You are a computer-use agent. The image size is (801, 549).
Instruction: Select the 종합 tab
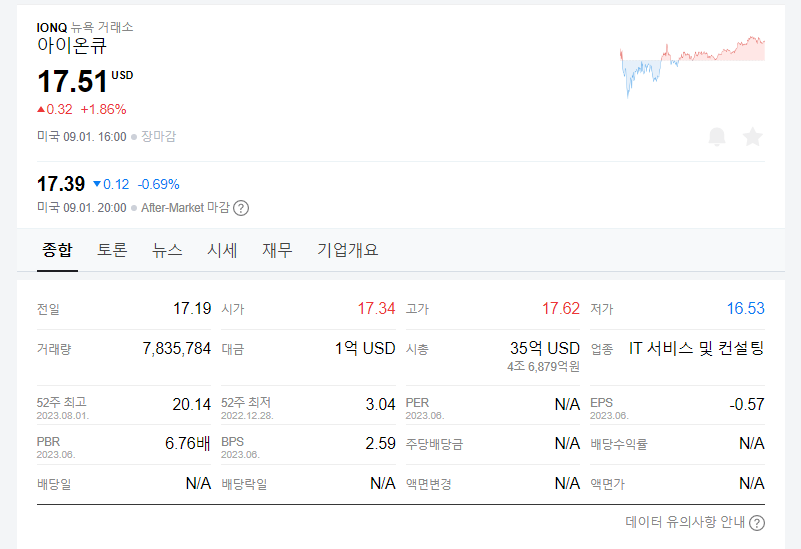pos(57,250)
